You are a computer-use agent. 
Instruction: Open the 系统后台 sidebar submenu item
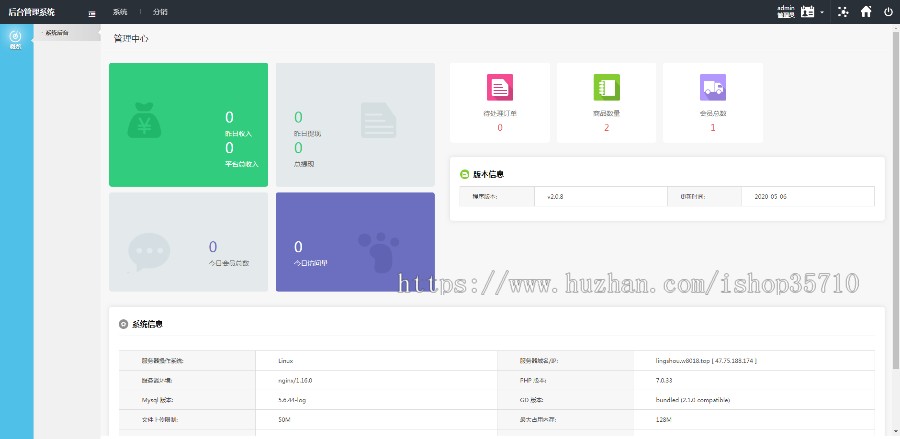click(x=57, y=33)
